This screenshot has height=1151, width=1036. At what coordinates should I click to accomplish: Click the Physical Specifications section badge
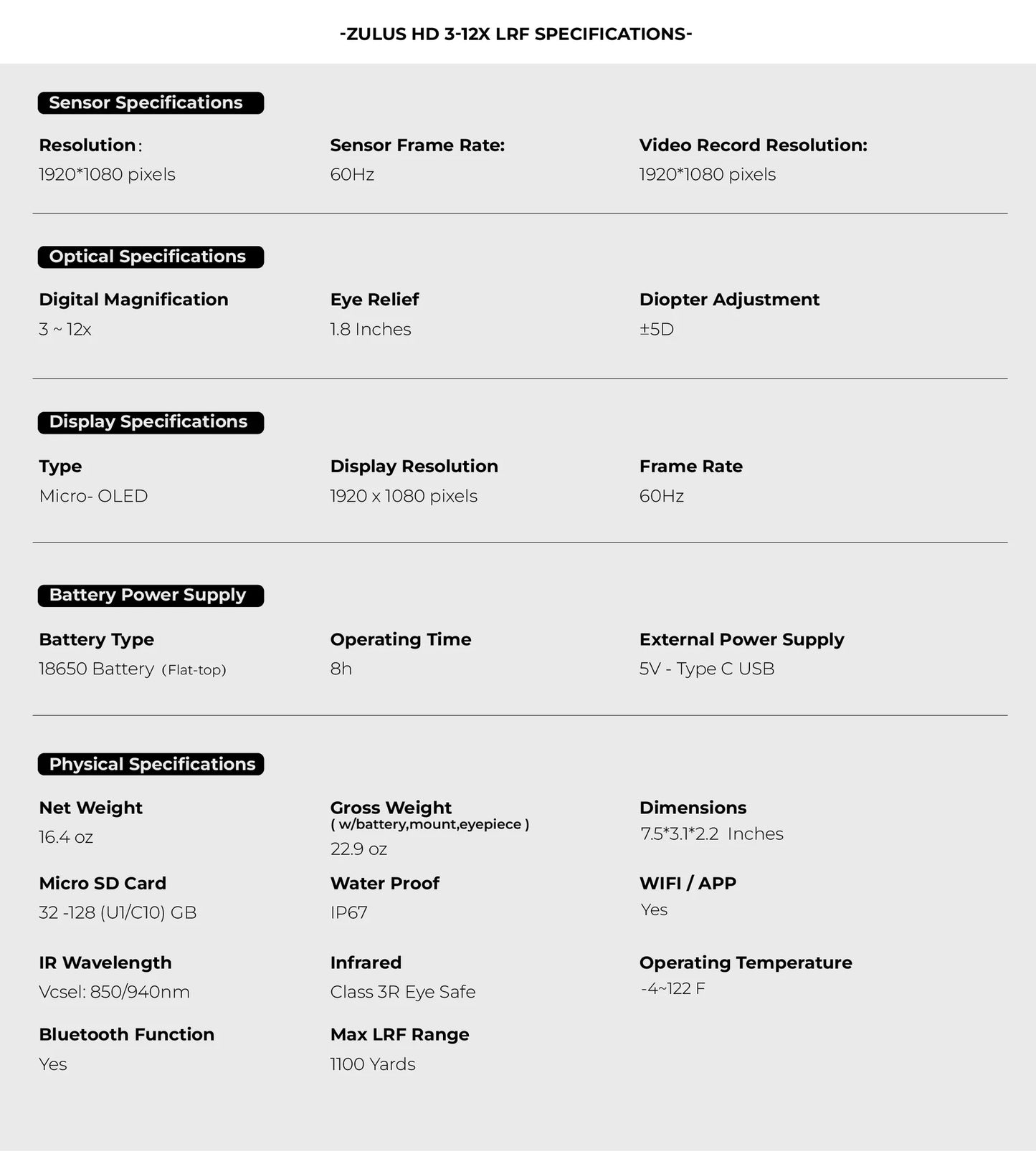[151, 764]
